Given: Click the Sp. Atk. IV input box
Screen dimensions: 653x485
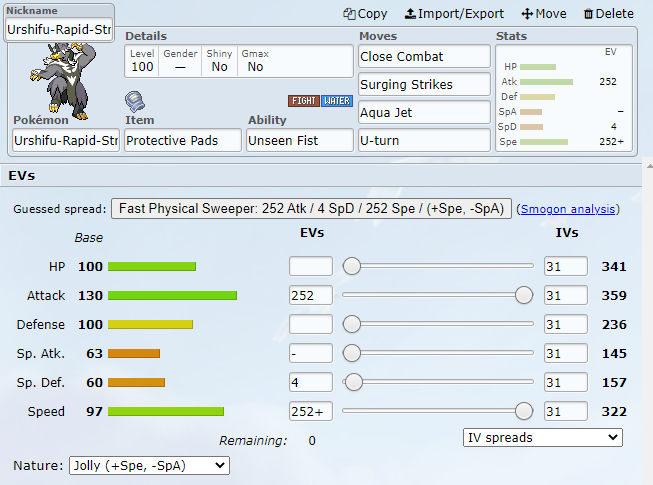Looking at the screenshot, I should 566,353.
